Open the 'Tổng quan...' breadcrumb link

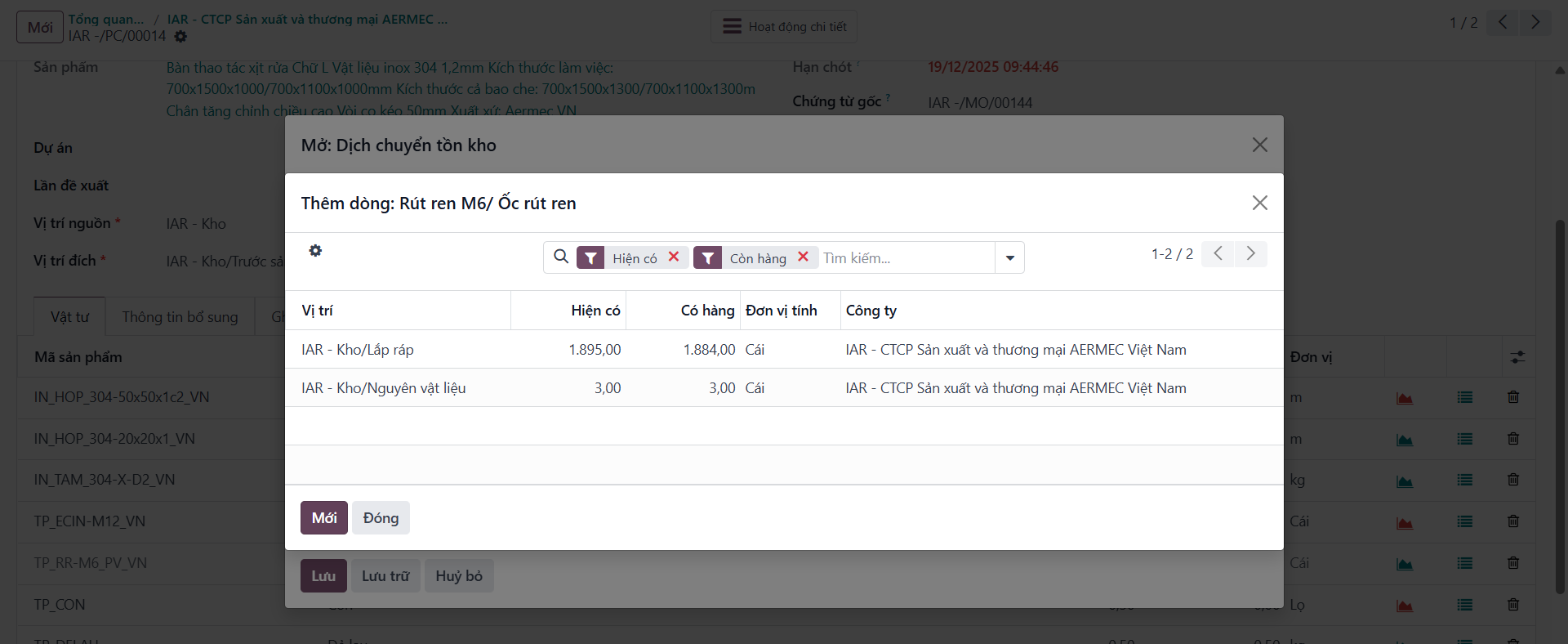(106, 19)
